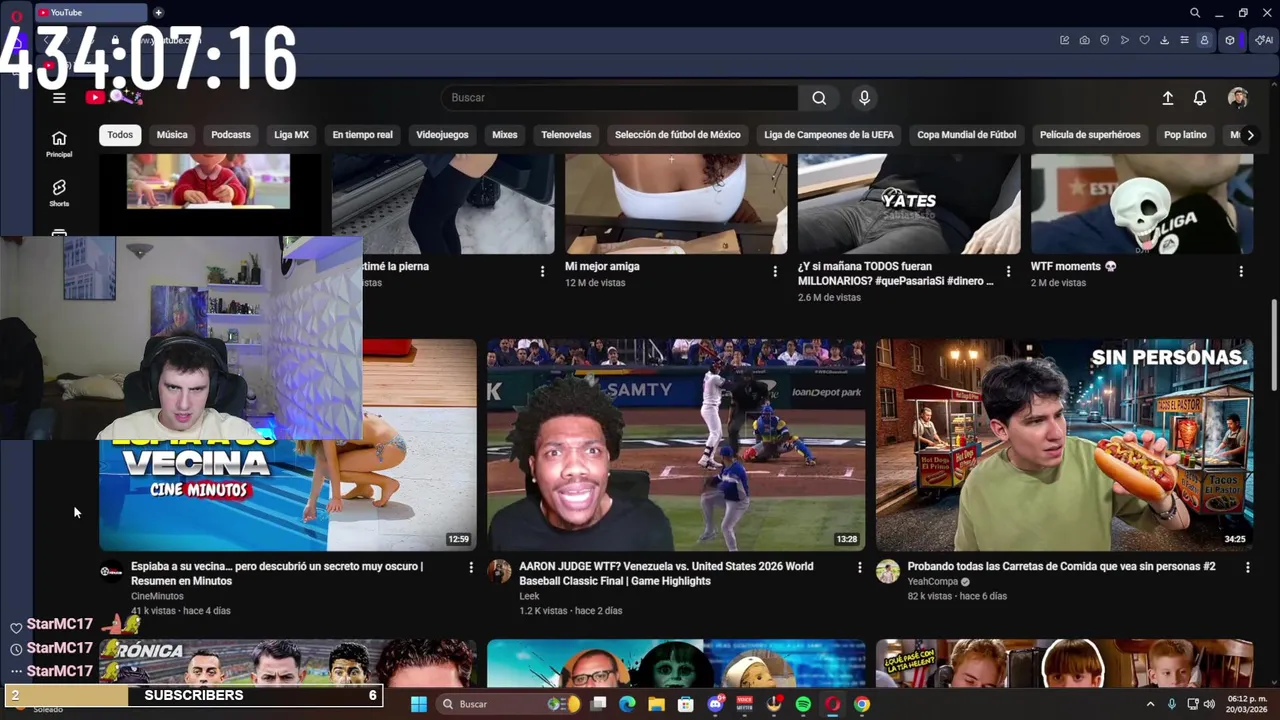The image size is (1280, 720).
Task: Select the Música filter chip
Action: tap(172, 135)
